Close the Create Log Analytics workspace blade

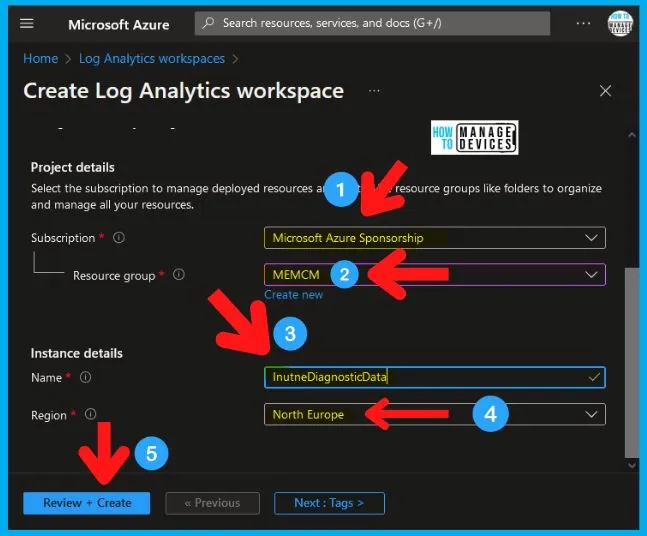pos(605,91)
